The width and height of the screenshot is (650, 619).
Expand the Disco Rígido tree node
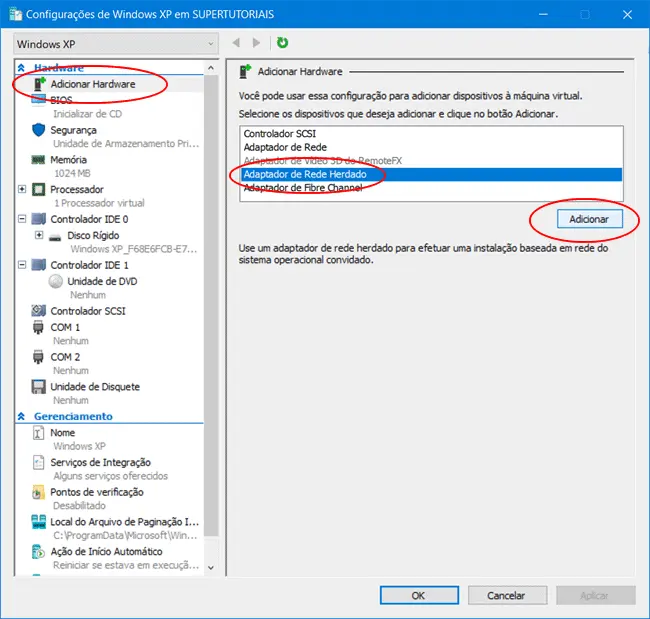(x=39, y=235)
